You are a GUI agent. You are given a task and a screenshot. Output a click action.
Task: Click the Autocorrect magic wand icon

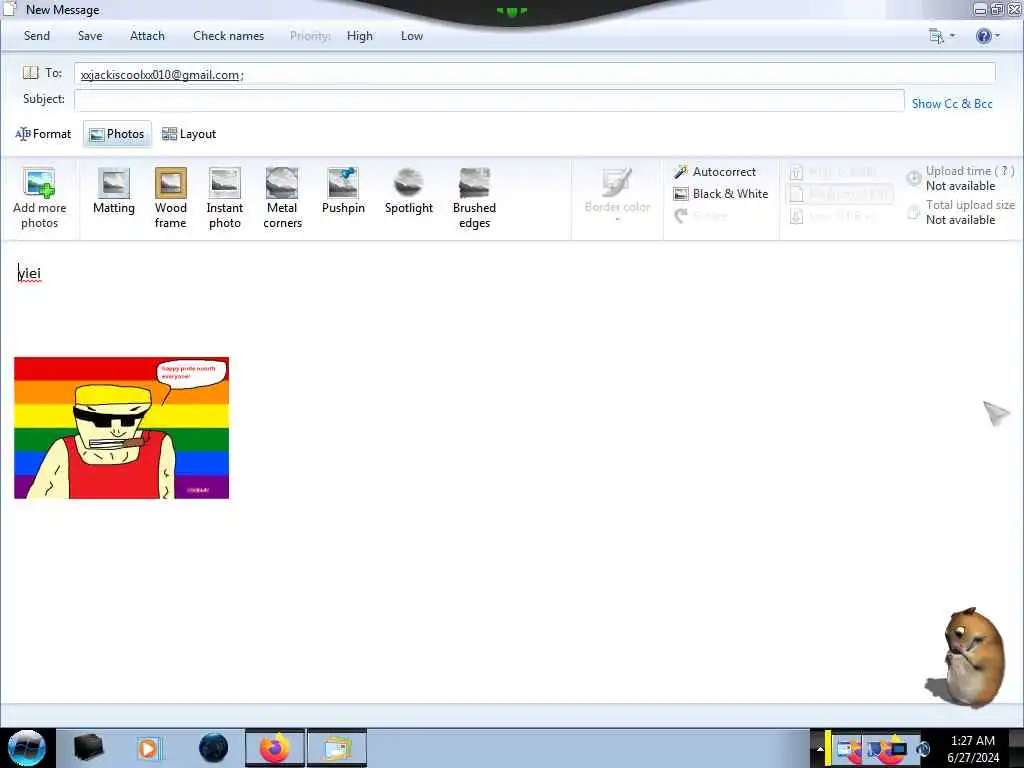681,172
